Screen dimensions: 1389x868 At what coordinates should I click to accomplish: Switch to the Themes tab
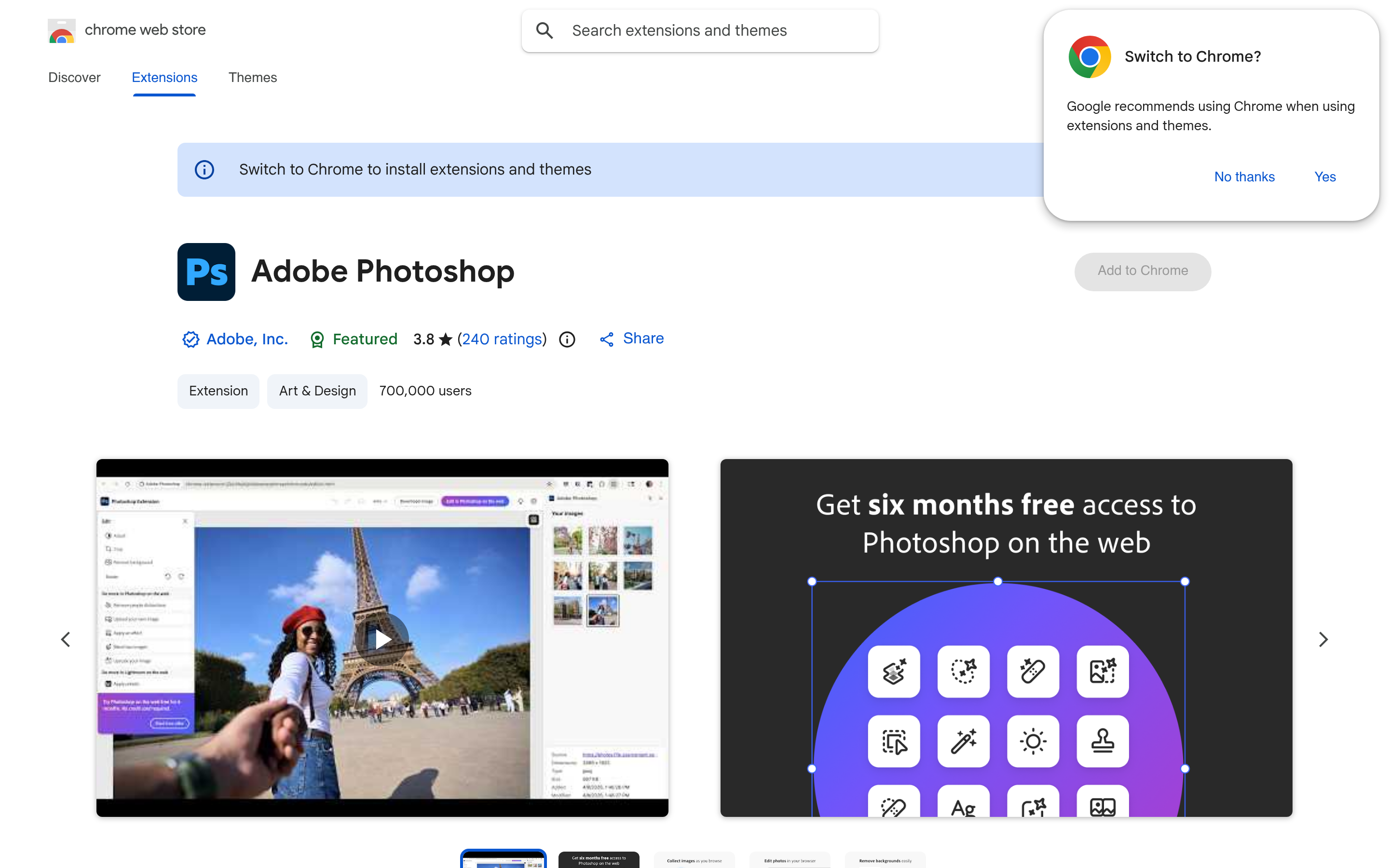click(253, 78)
